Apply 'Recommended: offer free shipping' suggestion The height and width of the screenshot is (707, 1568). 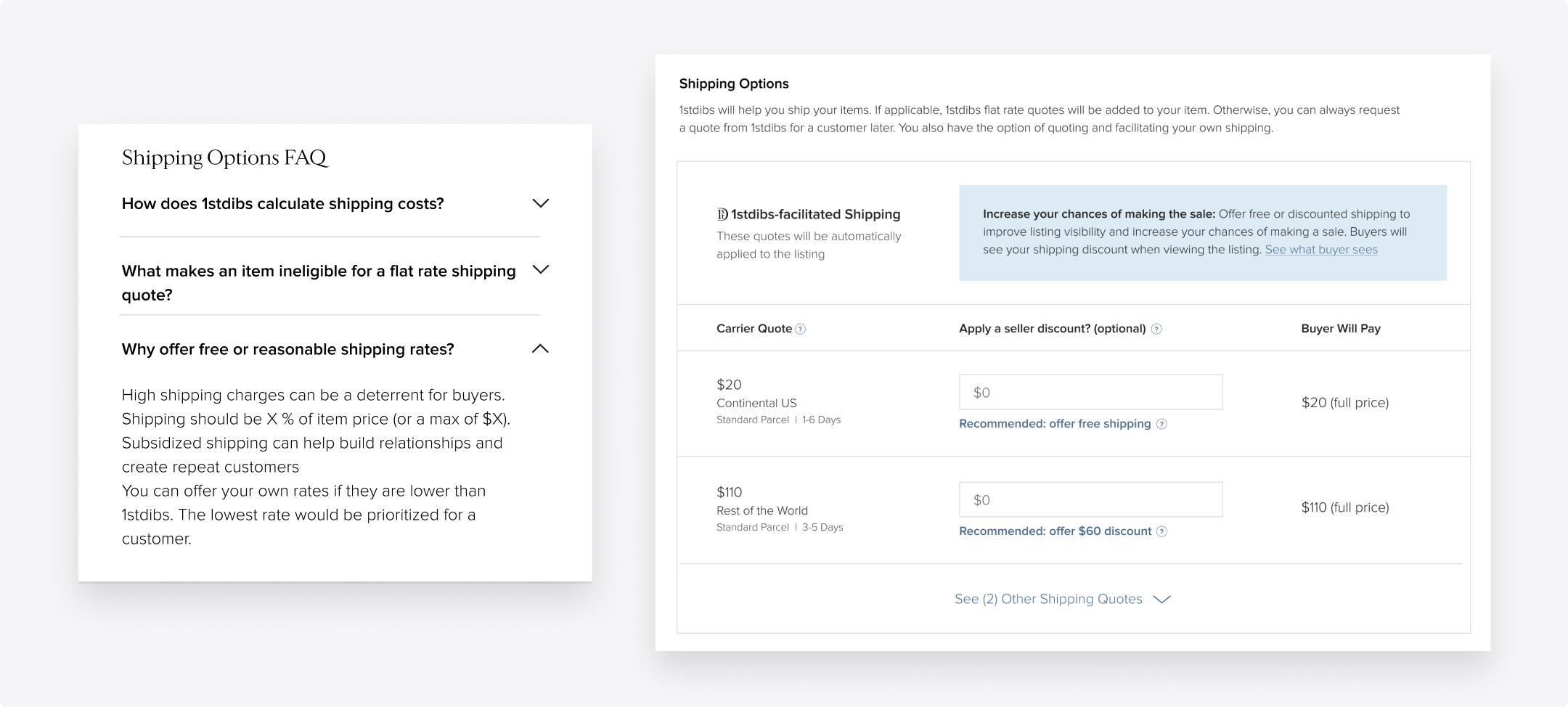1055,424
